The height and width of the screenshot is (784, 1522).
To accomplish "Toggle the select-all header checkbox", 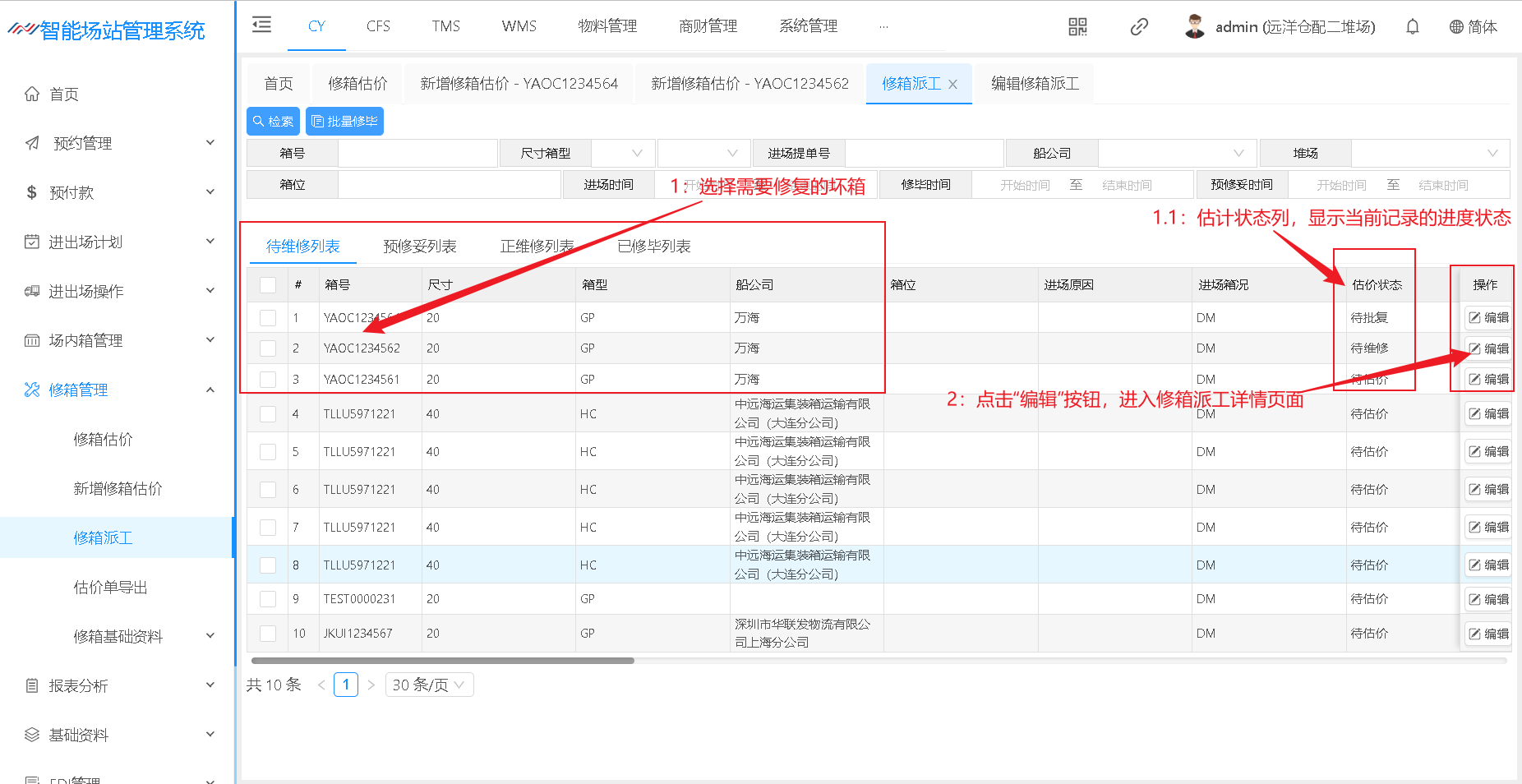I will [x=268, y=285].
